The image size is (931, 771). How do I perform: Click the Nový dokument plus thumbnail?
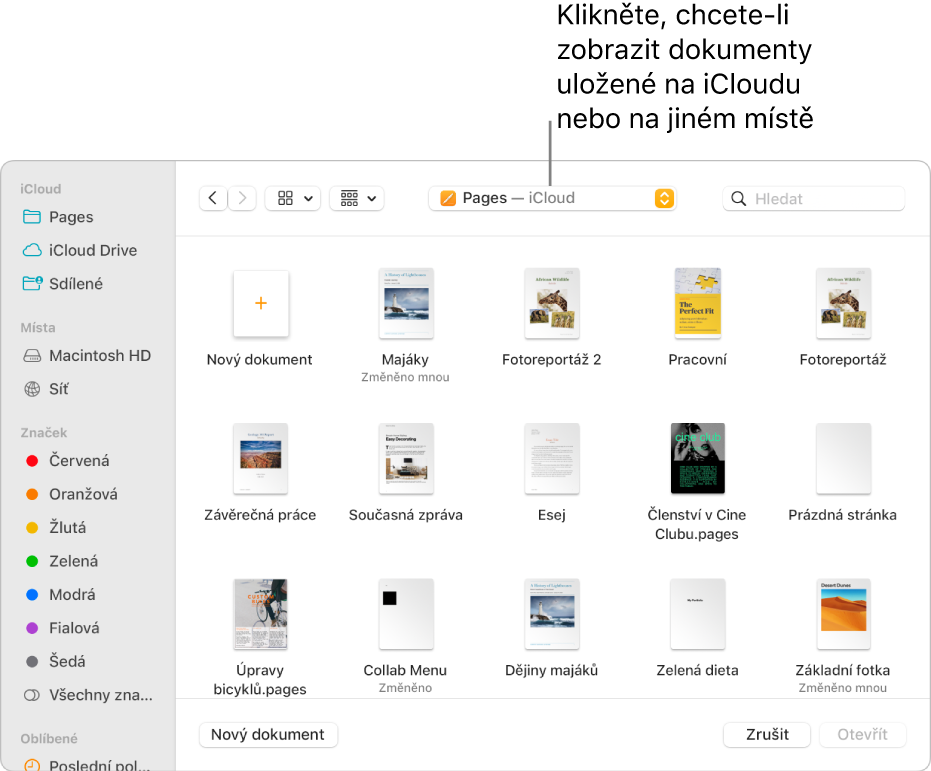pos(261,303)
